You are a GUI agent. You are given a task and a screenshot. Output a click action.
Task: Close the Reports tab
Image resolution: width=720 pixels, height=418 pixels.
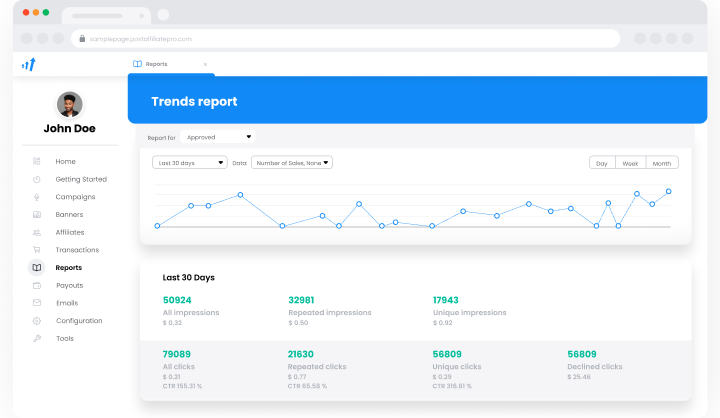point(205,64)
